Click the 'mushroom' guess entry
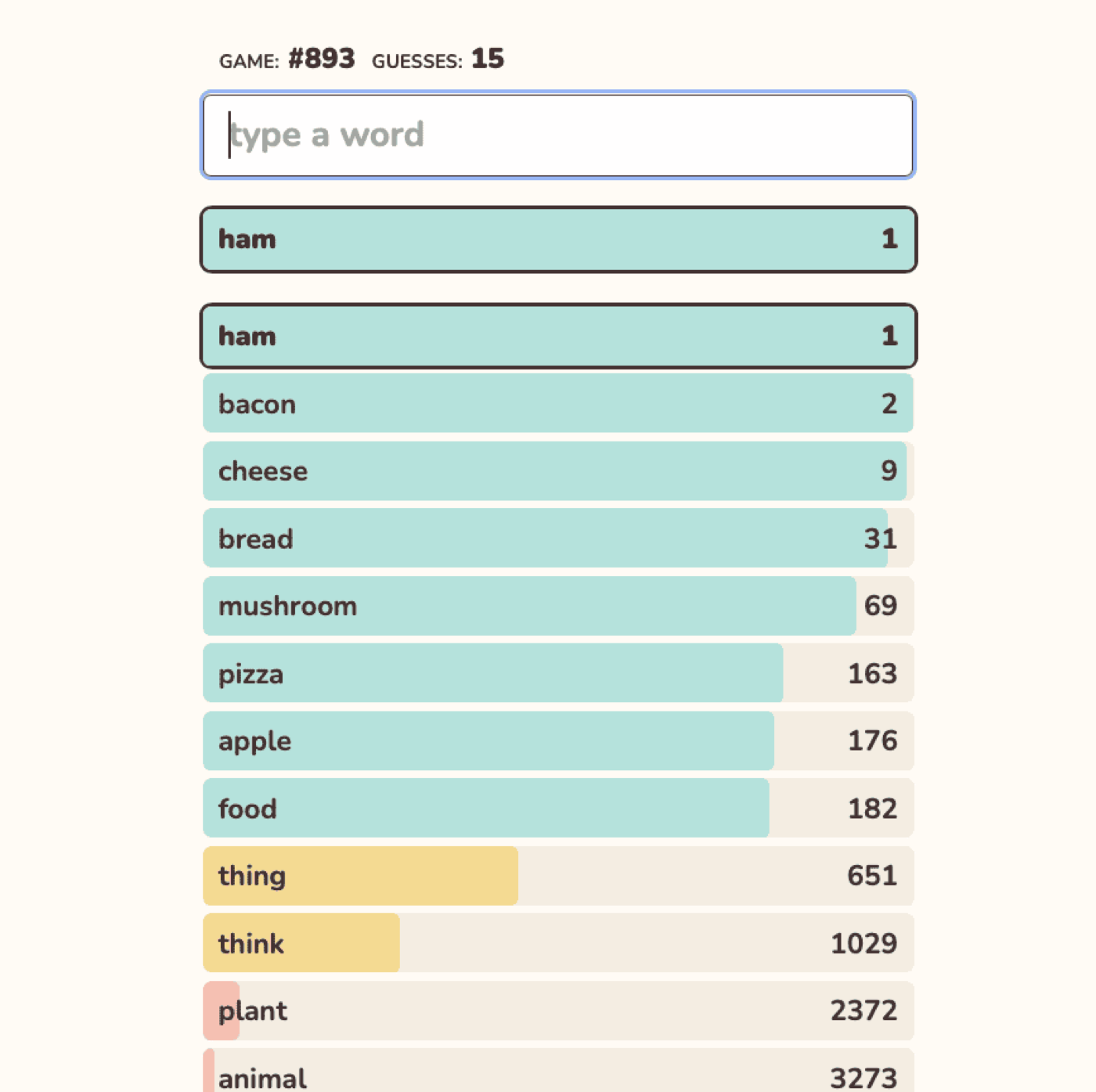This screenshot has height=1092, width=1096. point(557,606)
